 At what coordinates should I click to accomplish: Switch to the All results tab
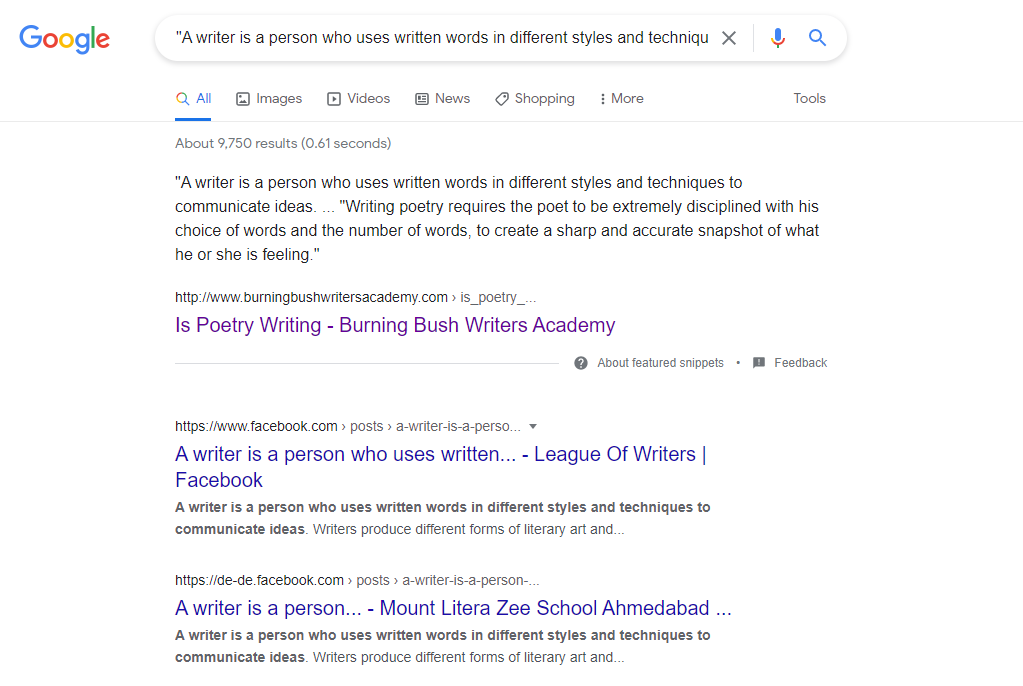tap(193, 99)
